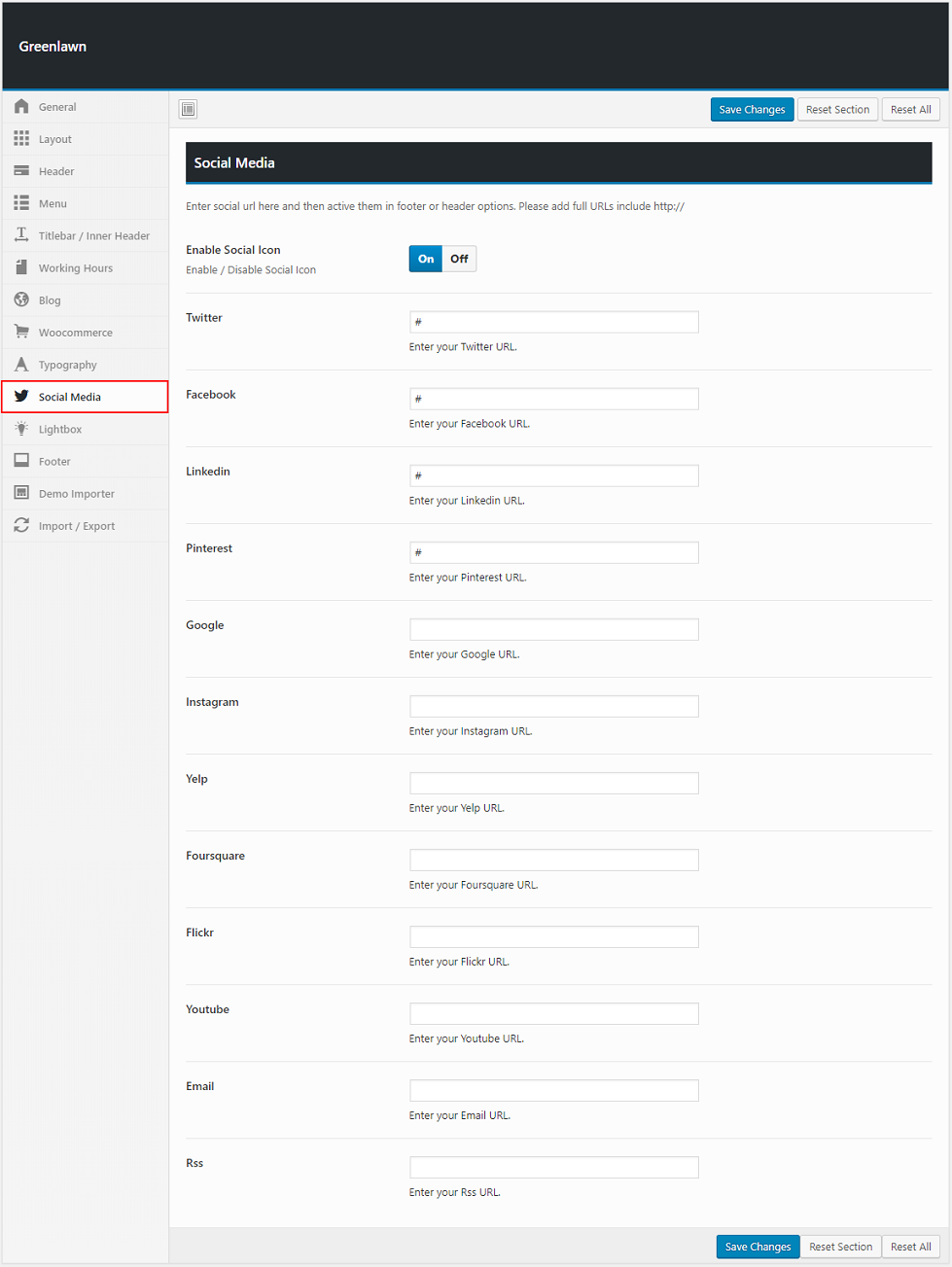Select the Woocommerce cart icon
952x1267 pixels.
click(x=21, y=333)
